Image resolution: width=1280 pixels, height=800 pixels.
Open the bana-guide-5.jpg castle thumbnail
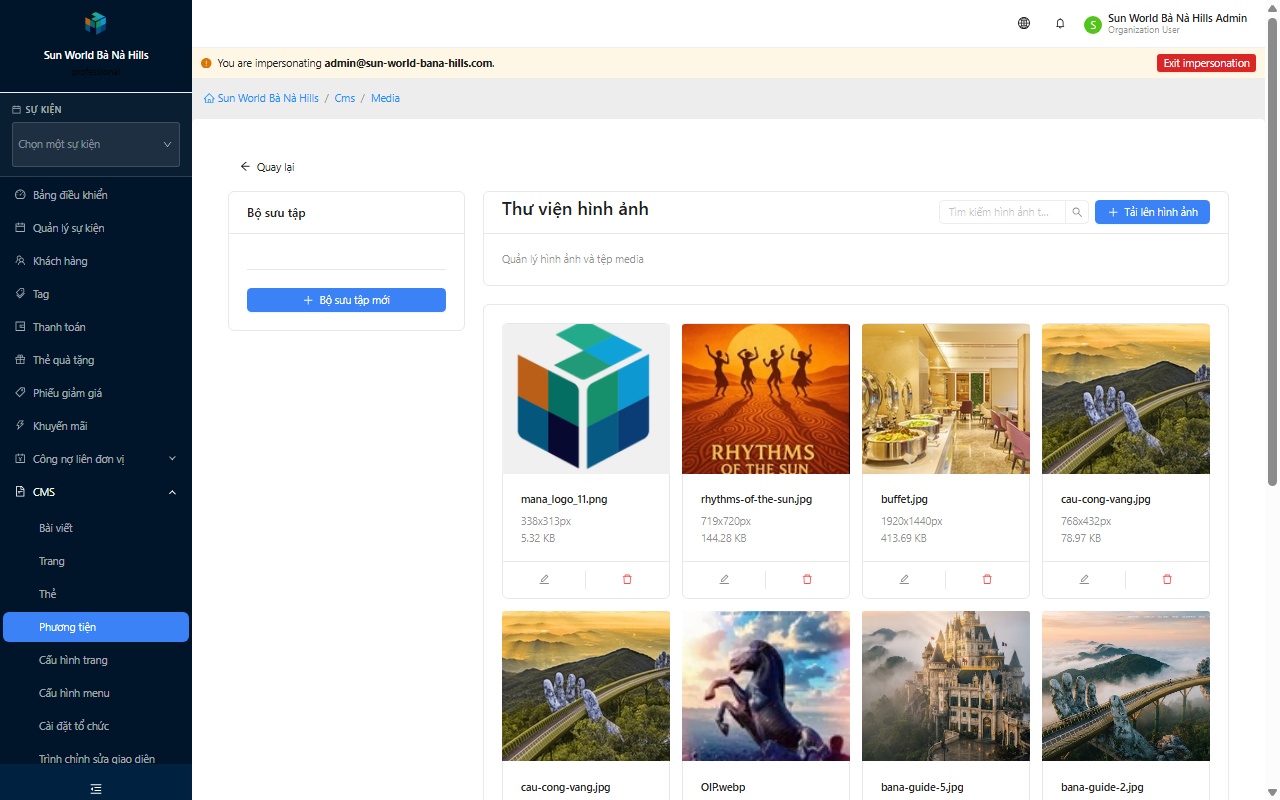click(946, 686)
